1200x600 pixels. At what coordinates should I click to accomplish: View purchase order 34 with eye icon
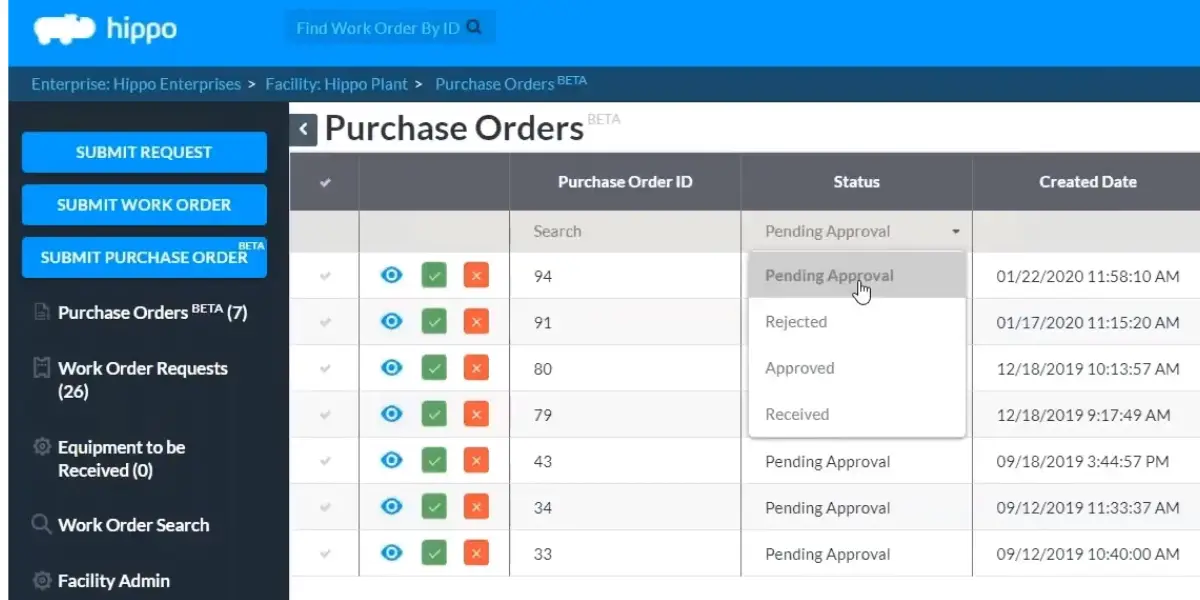click(392, 507)
